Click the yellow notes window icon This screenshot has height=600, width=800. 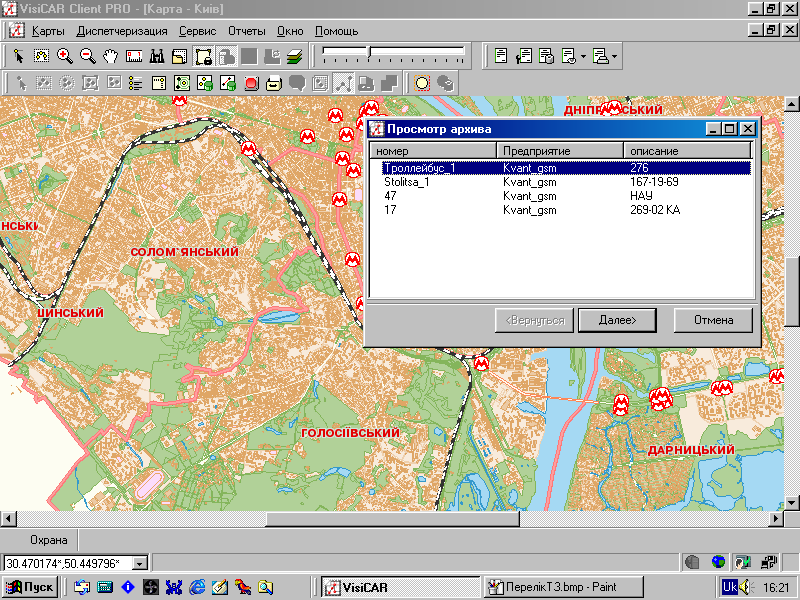[x=159, y=83]
